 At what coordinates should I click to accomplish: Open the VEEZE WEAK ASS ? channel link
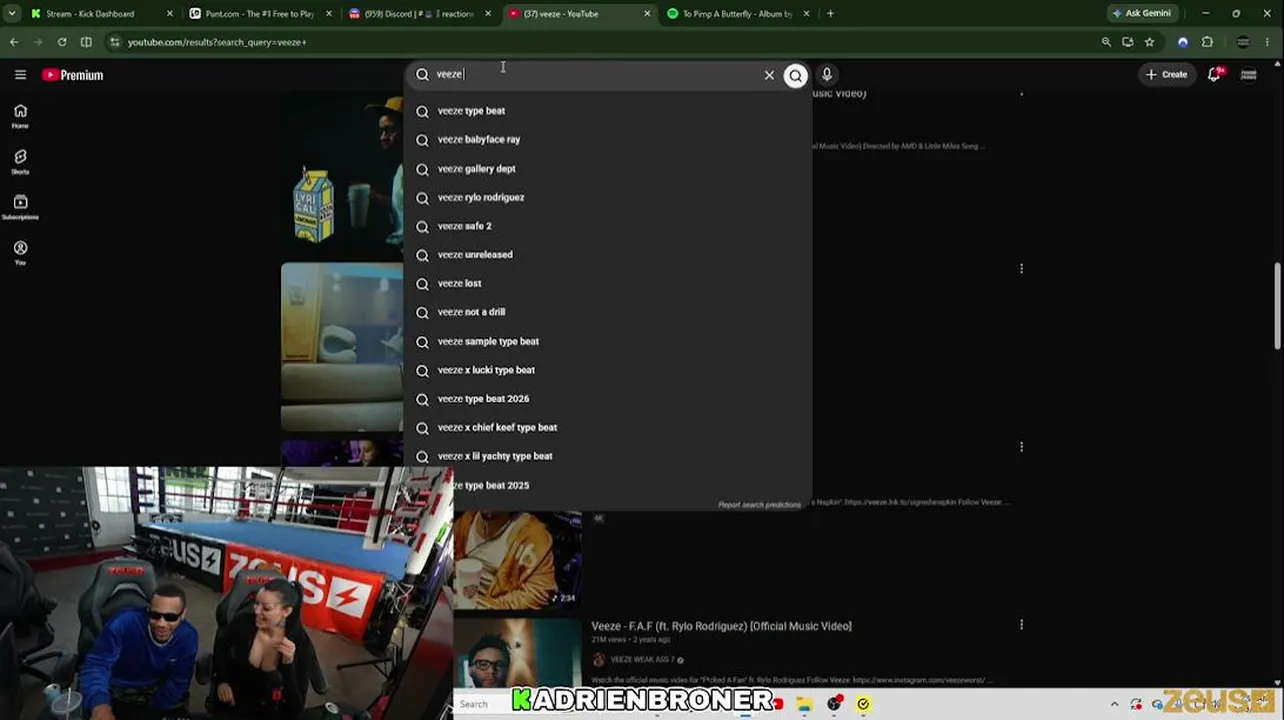(642, 660)
